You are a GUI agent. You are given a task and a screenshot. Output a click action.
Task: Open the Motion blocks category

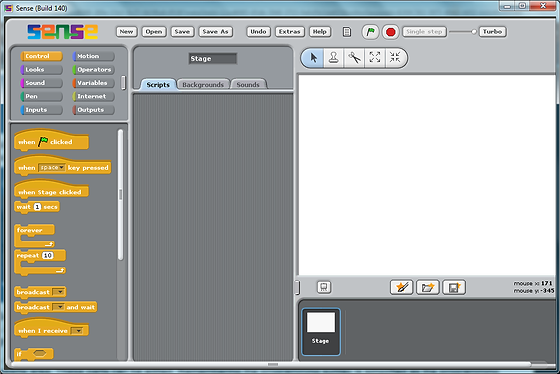tap(94, 56)
